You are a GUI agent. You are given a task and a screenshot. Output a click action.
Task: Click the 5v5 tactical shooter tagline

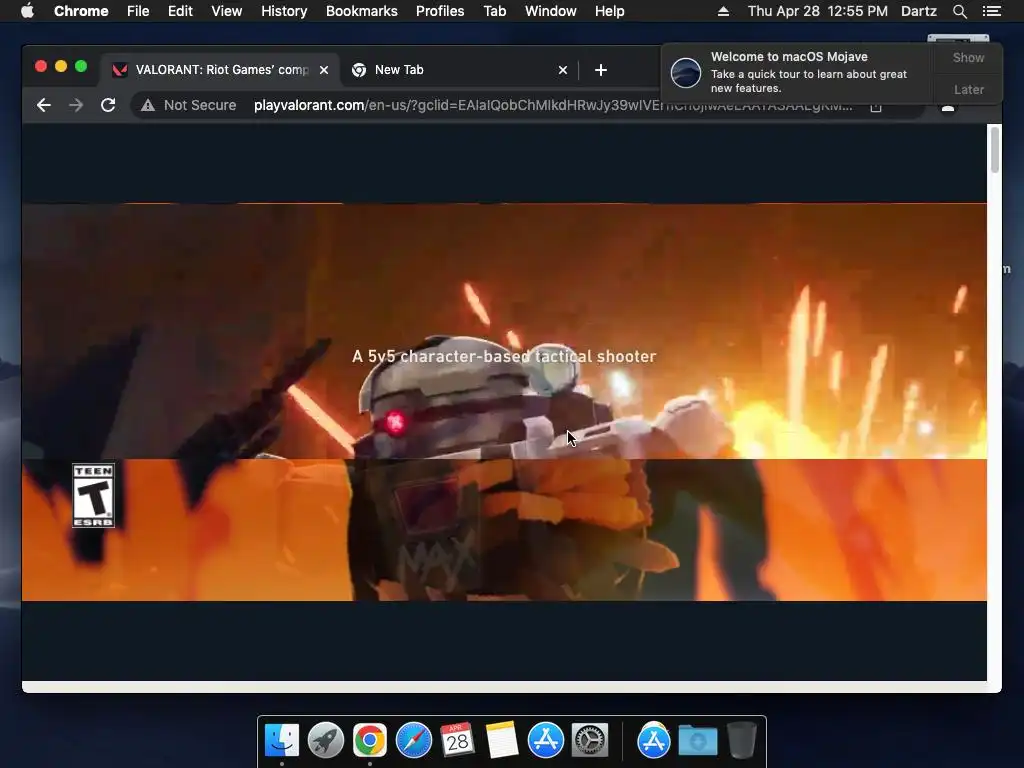[x=504, y=357]
